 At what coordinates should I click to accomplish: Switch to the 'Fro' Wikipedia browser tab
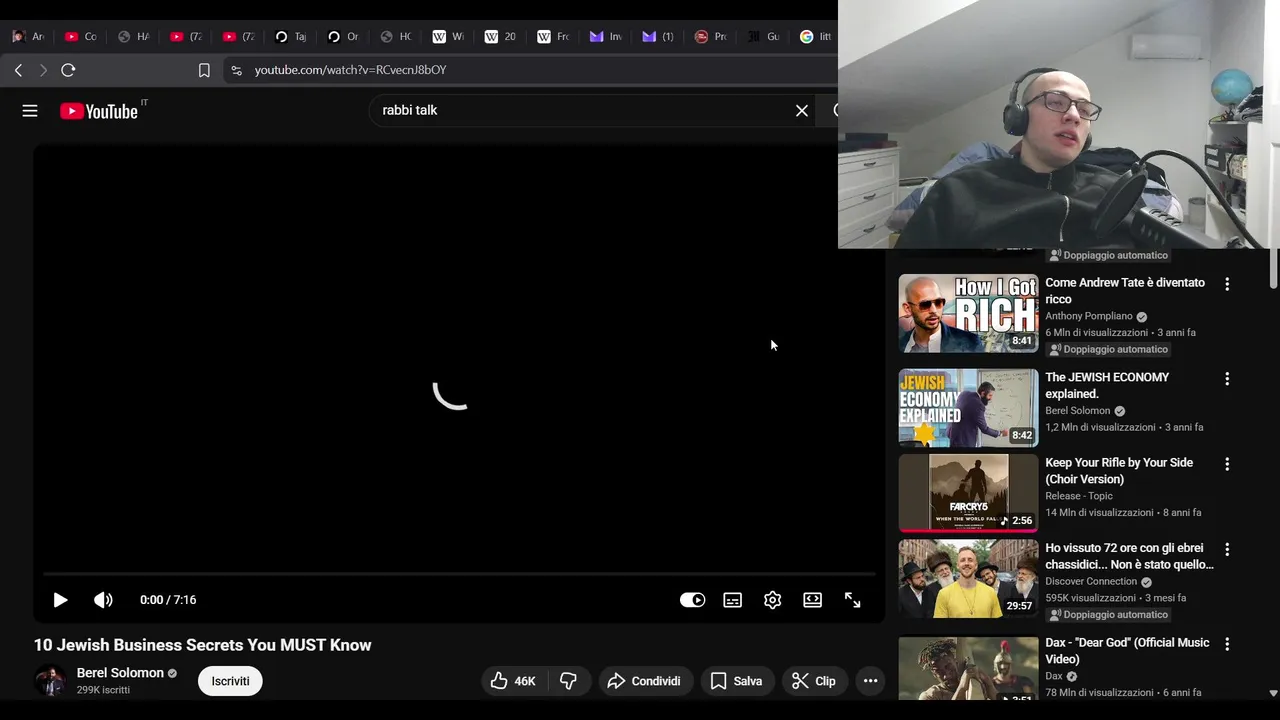(553, 37)
